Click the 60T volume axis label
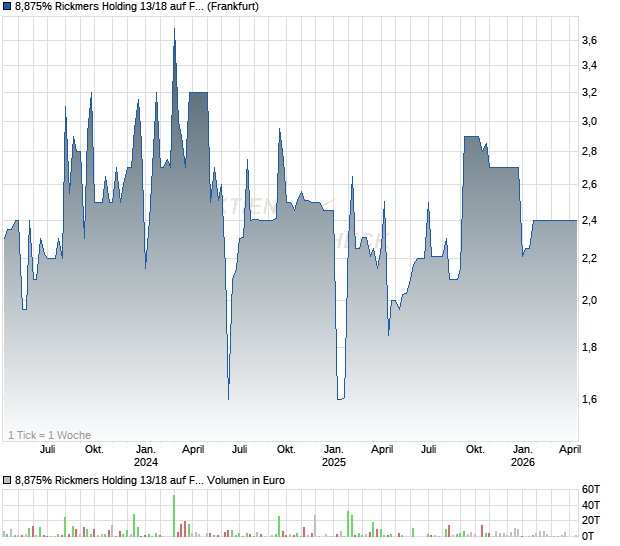 coord(591,489)
